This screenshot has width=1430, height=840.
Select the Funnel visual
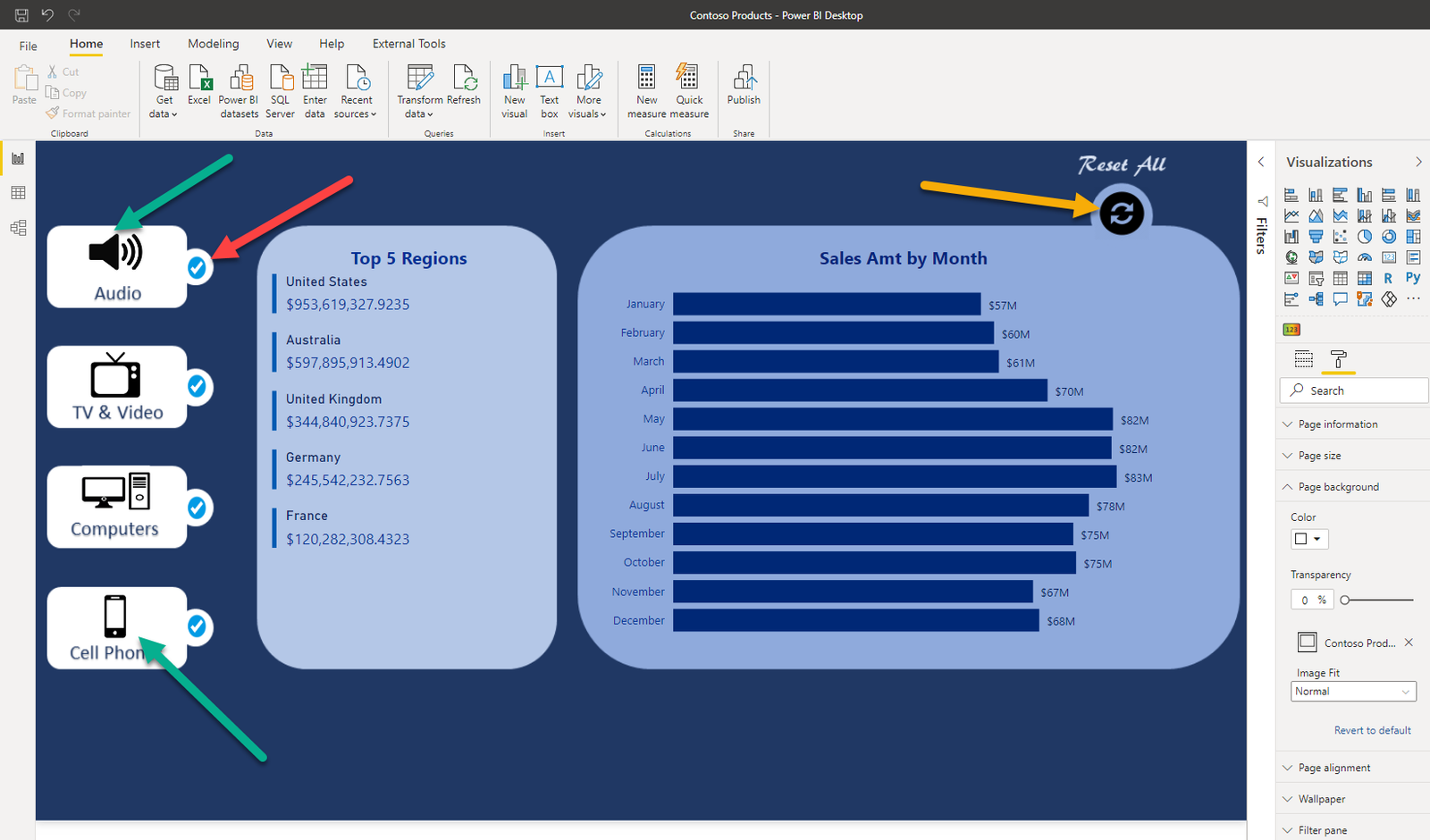coord(1316,237)
